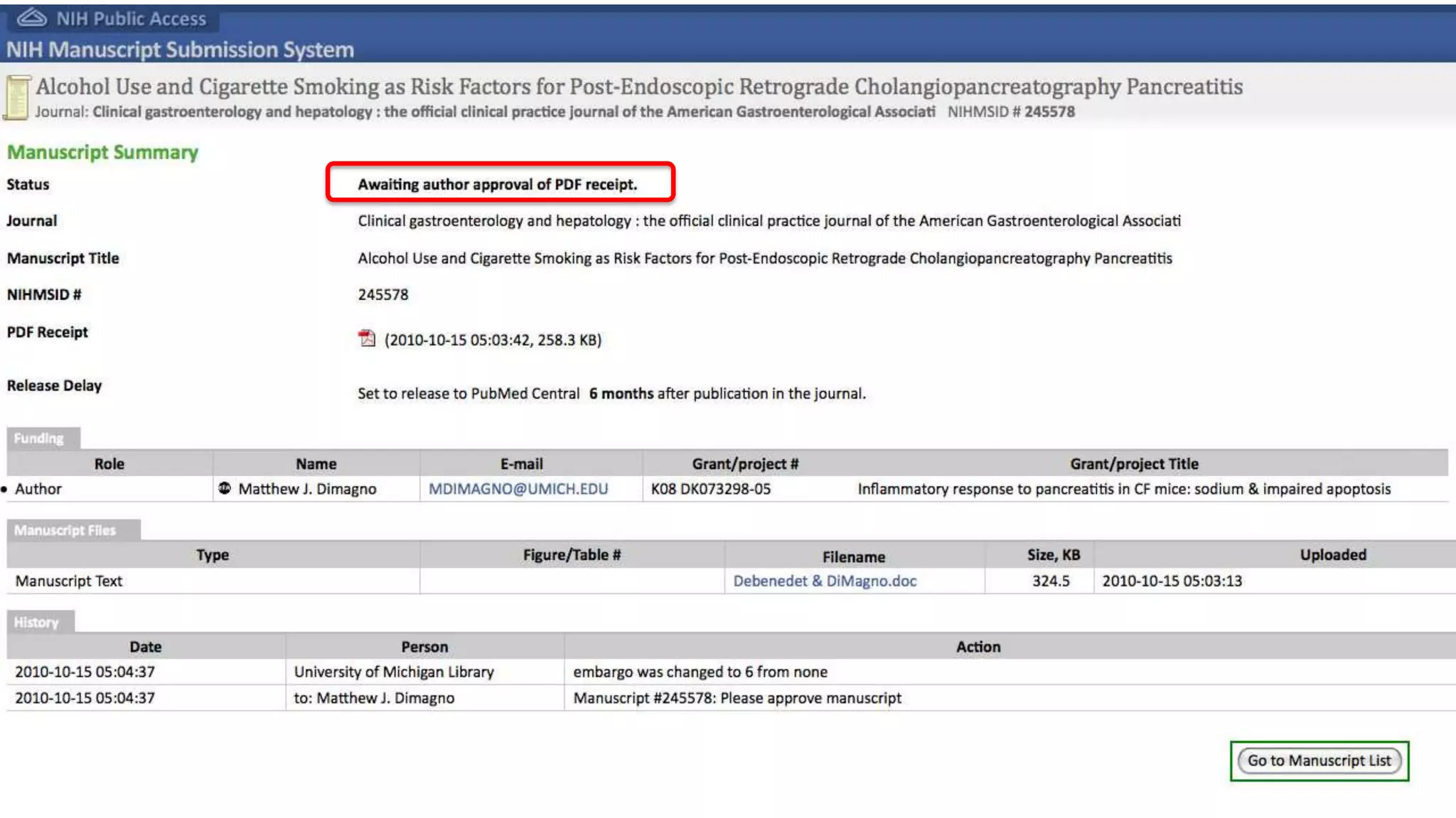Click the 6 months release delay text
Image resolution: width=1456 pixels, height=818 pixels.
click(x=621, y=393)
